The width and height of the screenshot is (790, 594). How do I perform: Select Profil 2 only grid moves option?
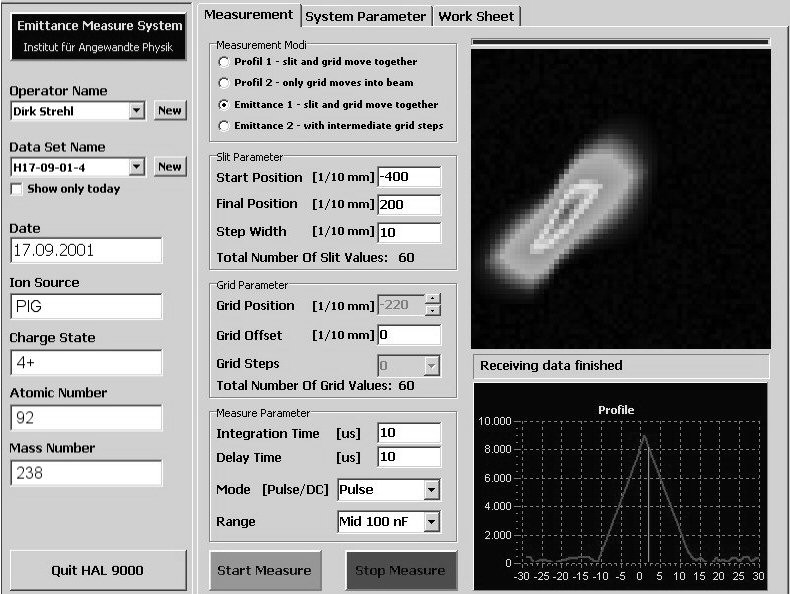point(223,83)
